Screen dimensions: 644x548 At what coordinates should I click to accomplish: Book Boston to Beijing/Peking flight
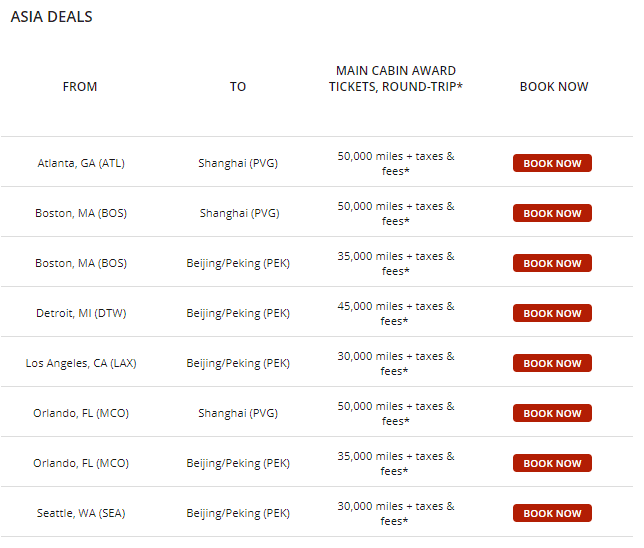552,263
